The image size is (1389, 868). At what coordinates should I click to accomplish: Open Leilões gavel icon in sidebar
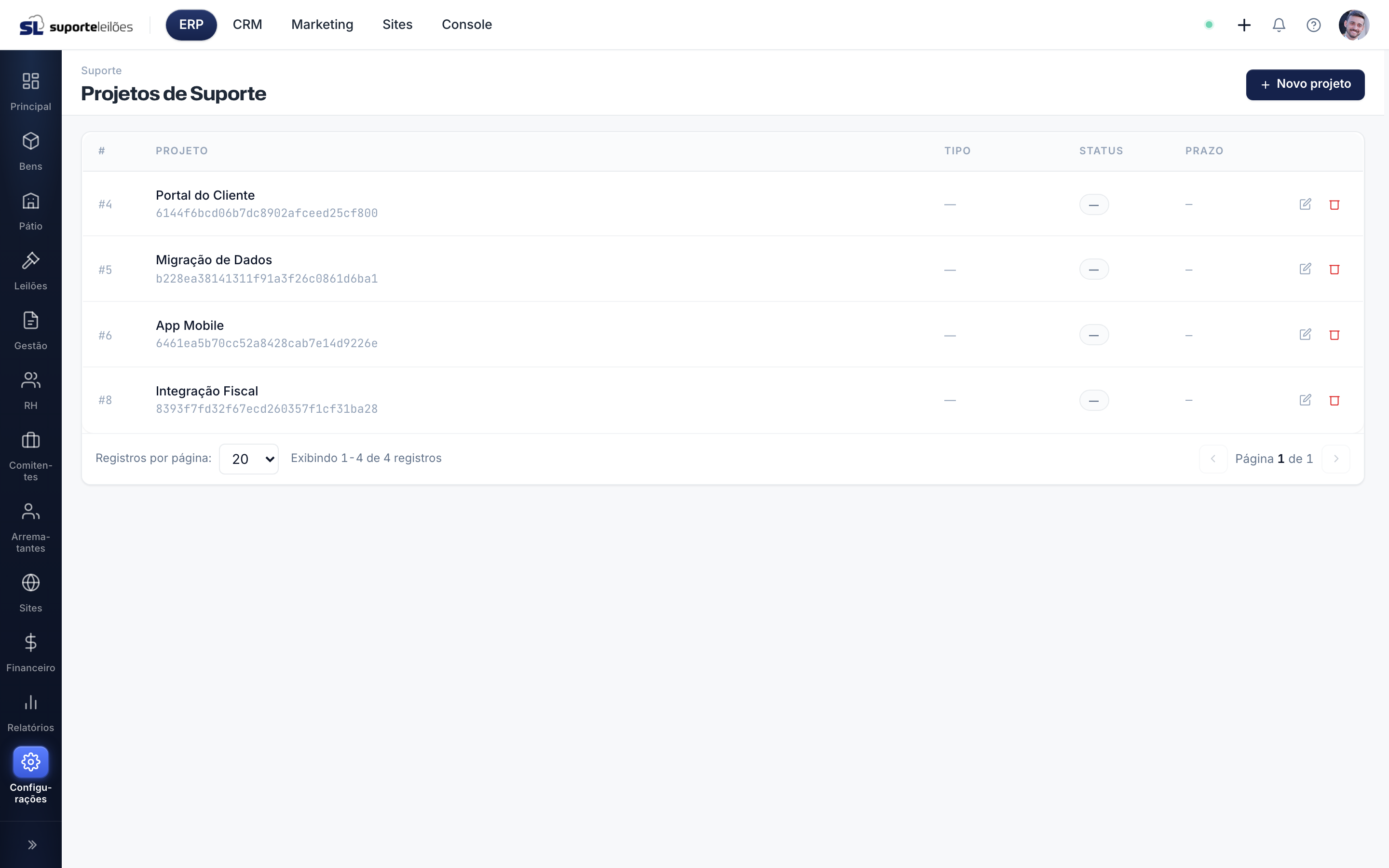point(30,260)
